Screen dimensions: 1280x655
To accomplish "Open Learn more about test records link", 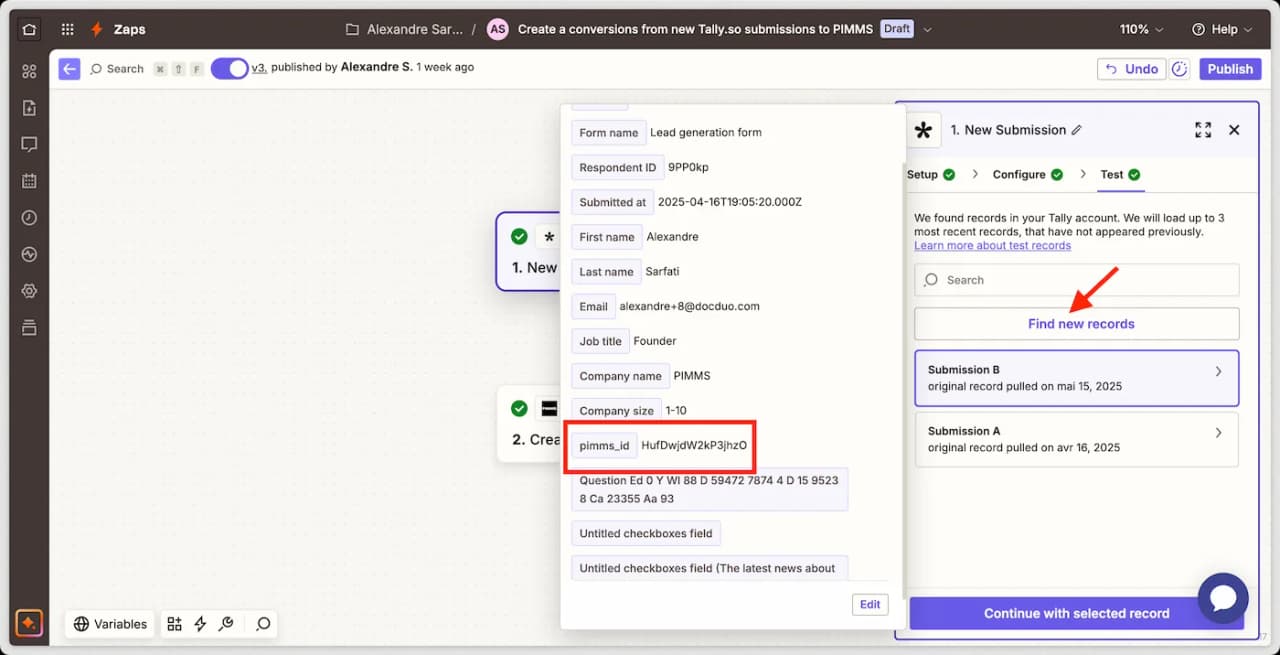I will tap(992, 246).
